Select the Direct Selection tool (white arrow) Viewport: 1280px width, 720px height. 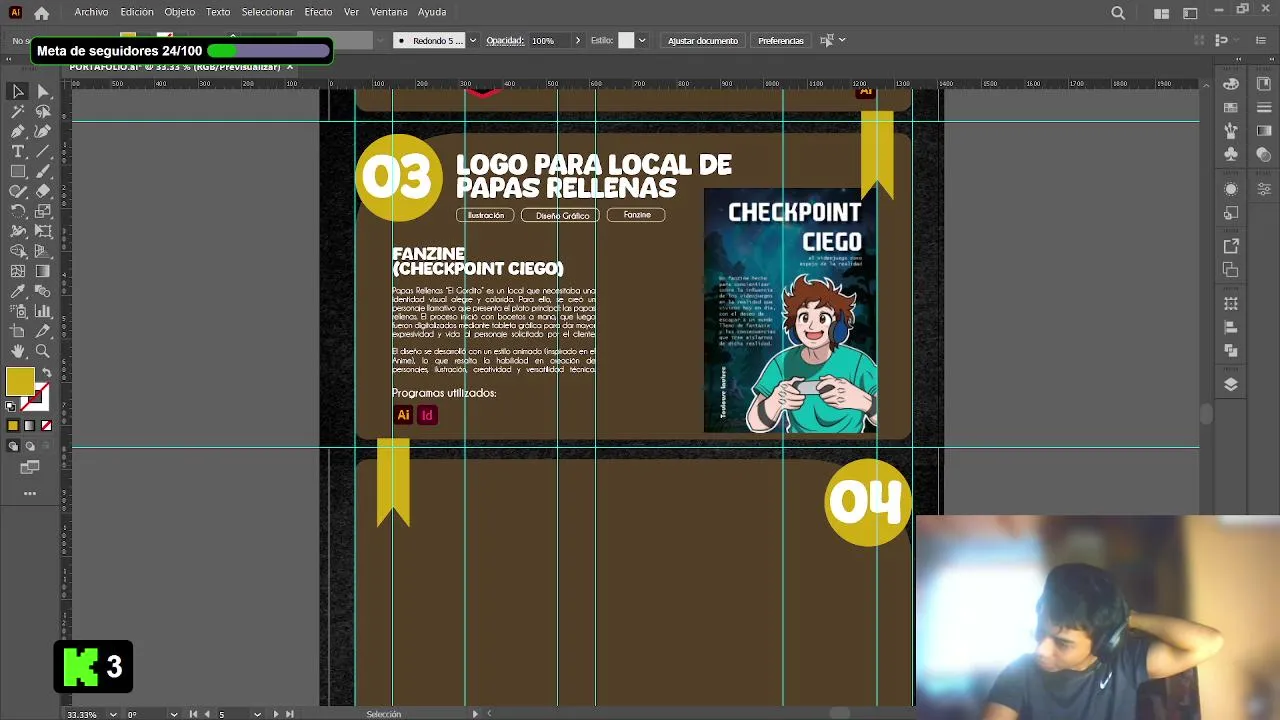pyautogui.click(x=43, y=91)
